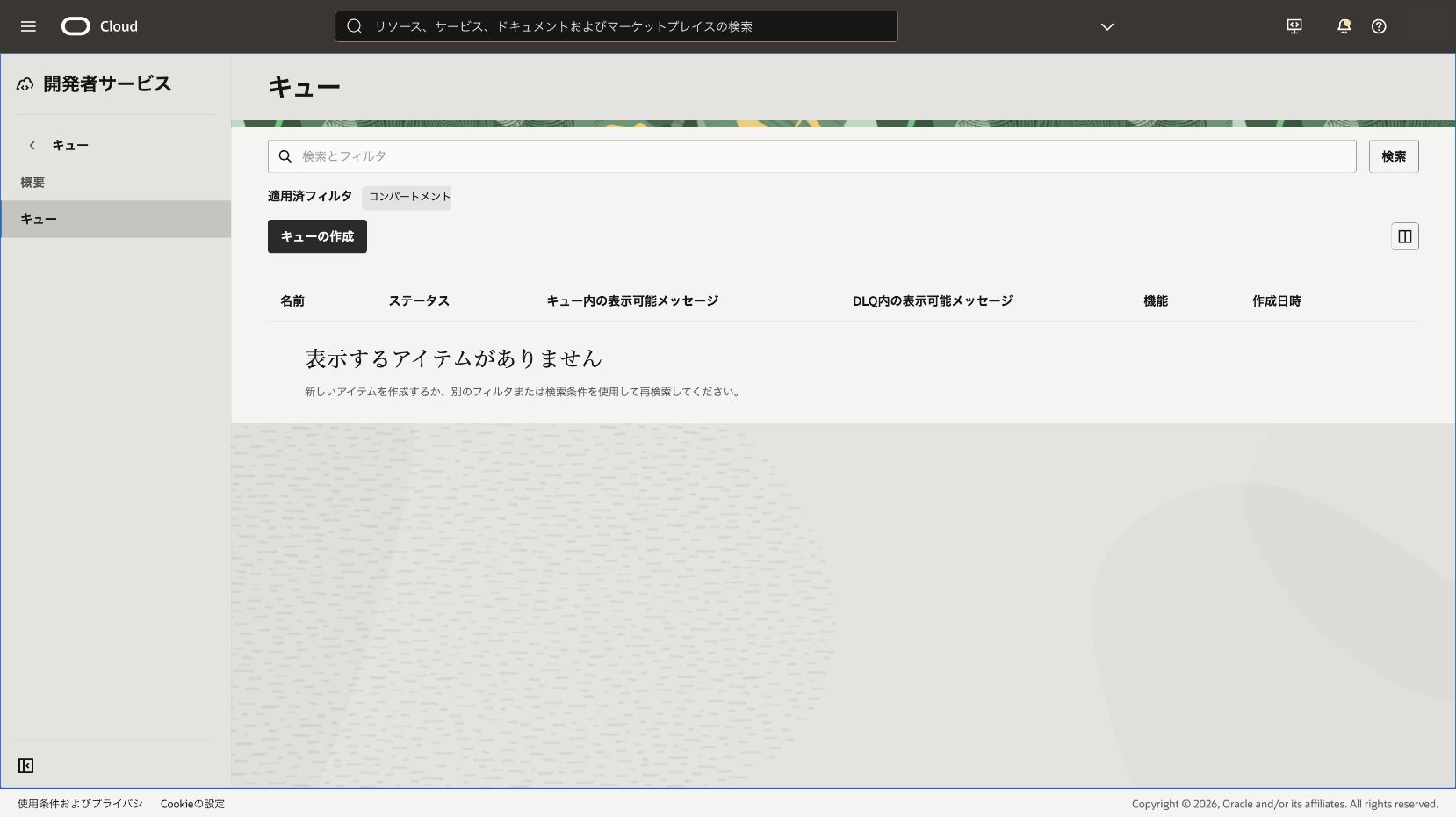1456x817 pixels.
Task: Click the キューの作成 button
Action: [x=317, y=236]
